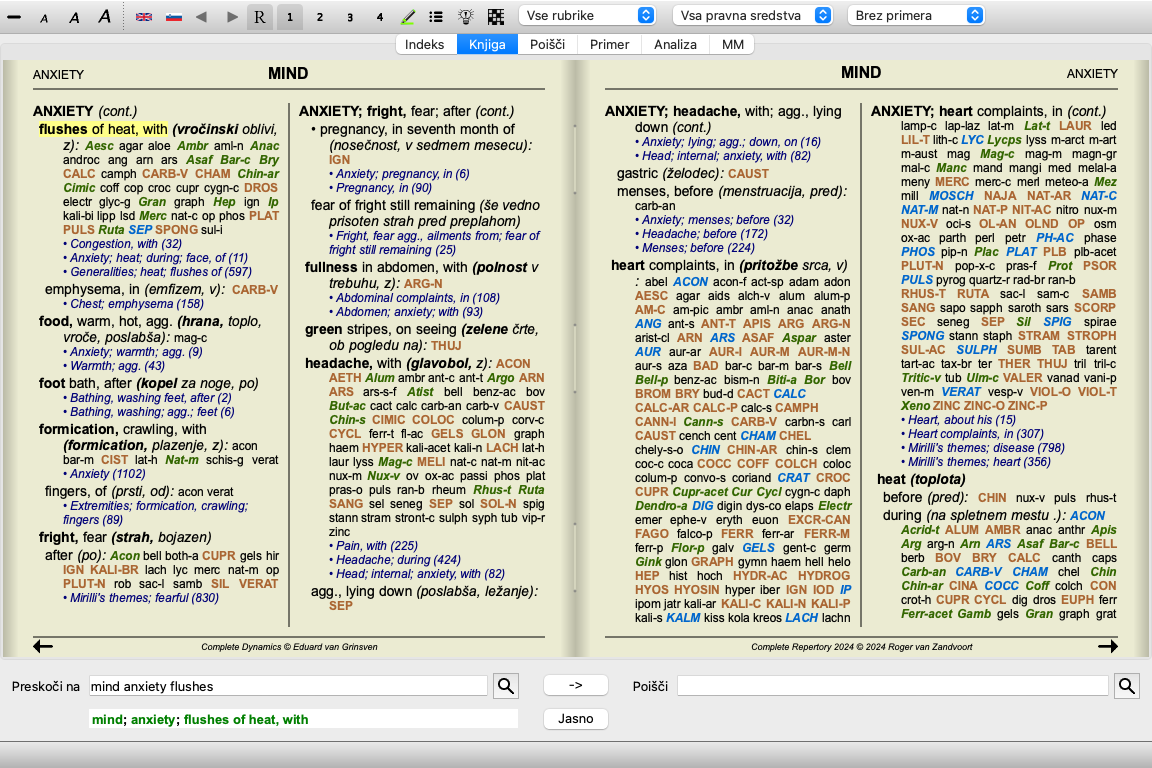Switch to the Analiza tab
Screen dimensions: 1152x768
674,44
